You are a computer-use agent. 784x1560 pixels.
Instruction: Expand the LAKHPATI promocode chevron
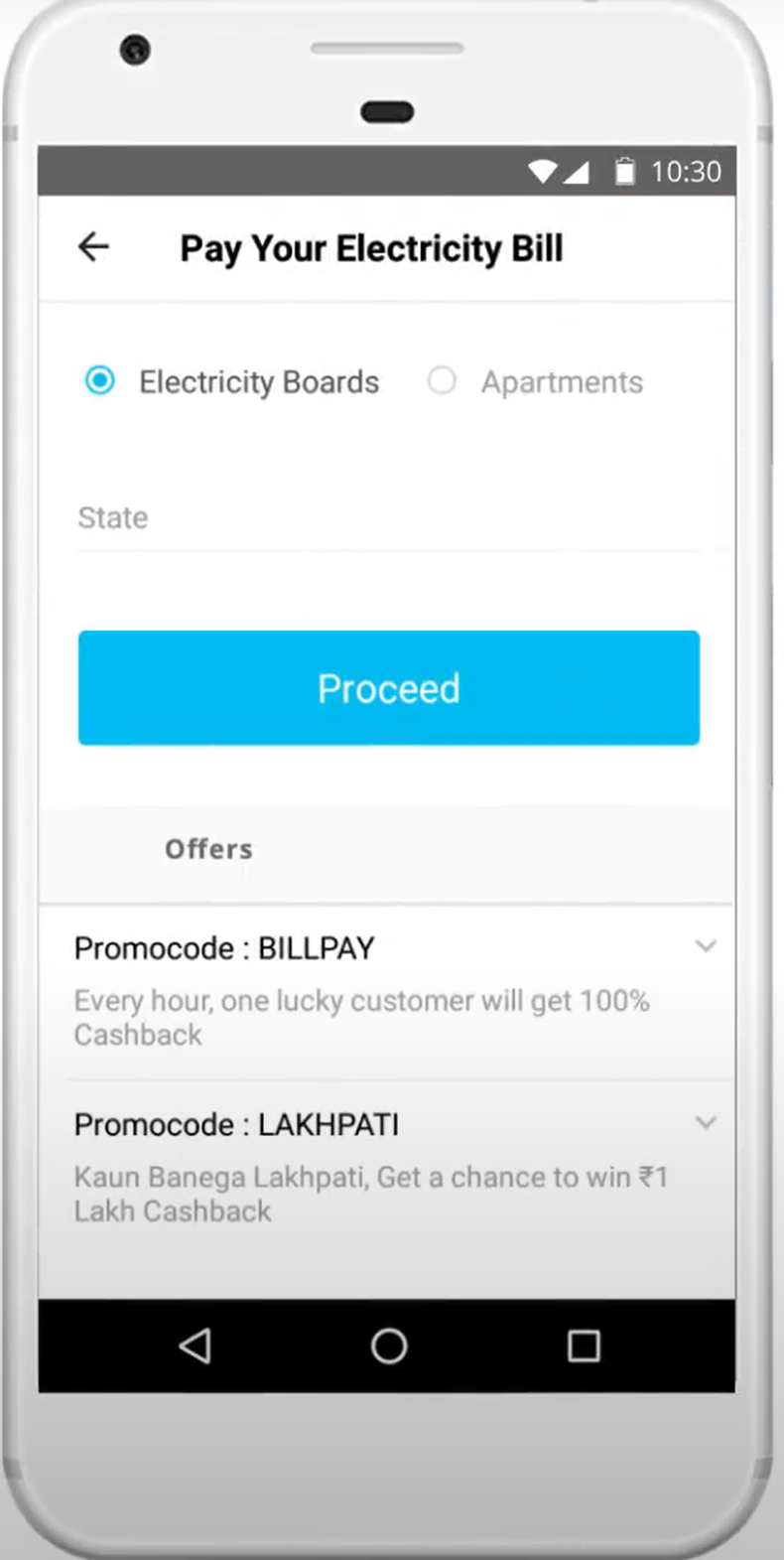pyautogui.click(x=706, y=1123)
